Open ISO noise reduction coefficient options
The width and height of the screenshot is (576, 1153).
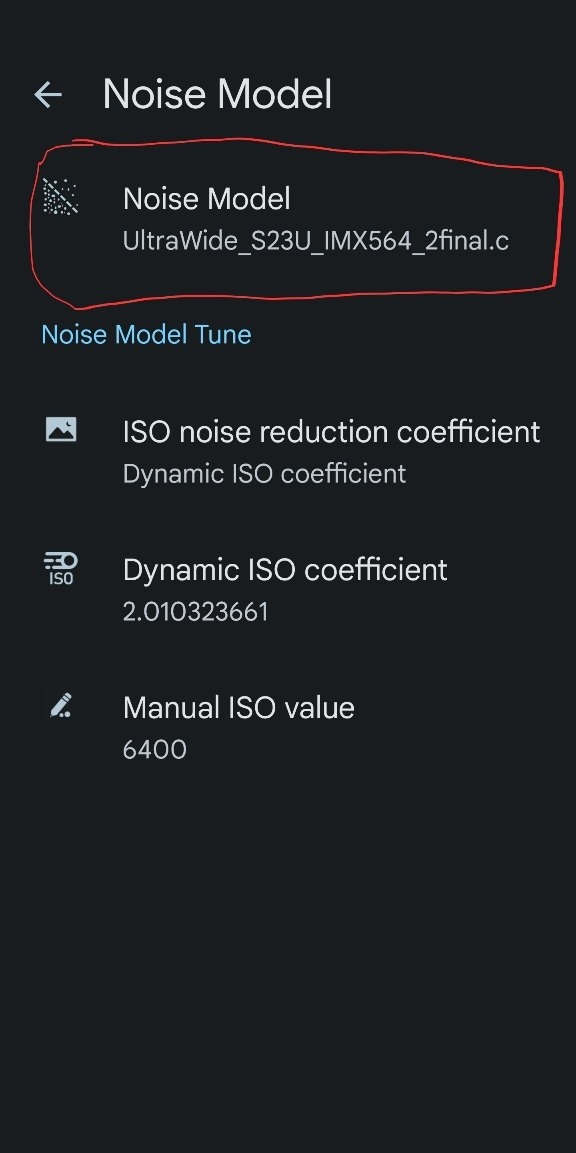[x=288, y=451]
